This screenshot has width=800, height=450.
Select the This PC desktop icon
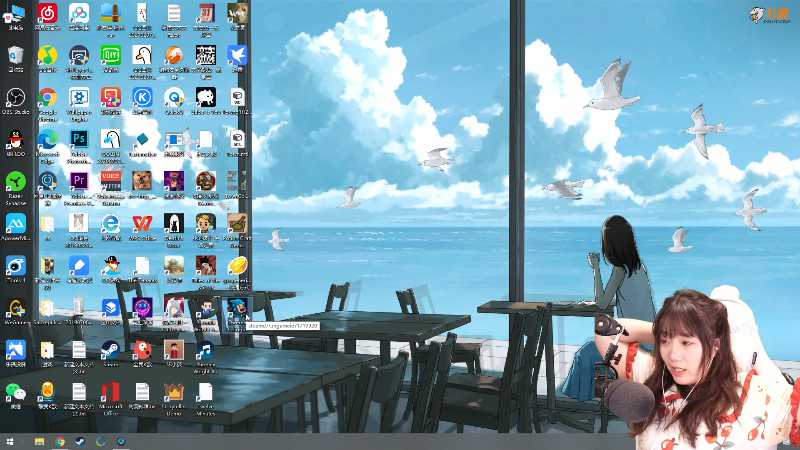[x=16, y=14]
